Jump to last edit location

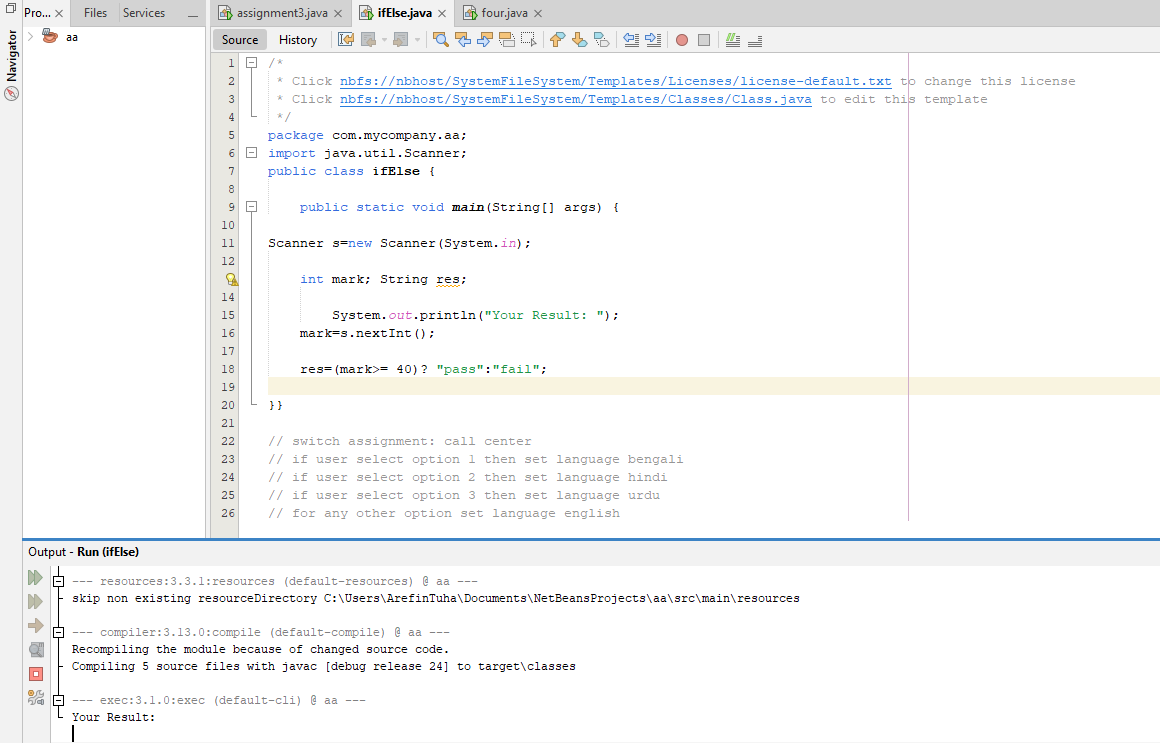click(345, 39)
